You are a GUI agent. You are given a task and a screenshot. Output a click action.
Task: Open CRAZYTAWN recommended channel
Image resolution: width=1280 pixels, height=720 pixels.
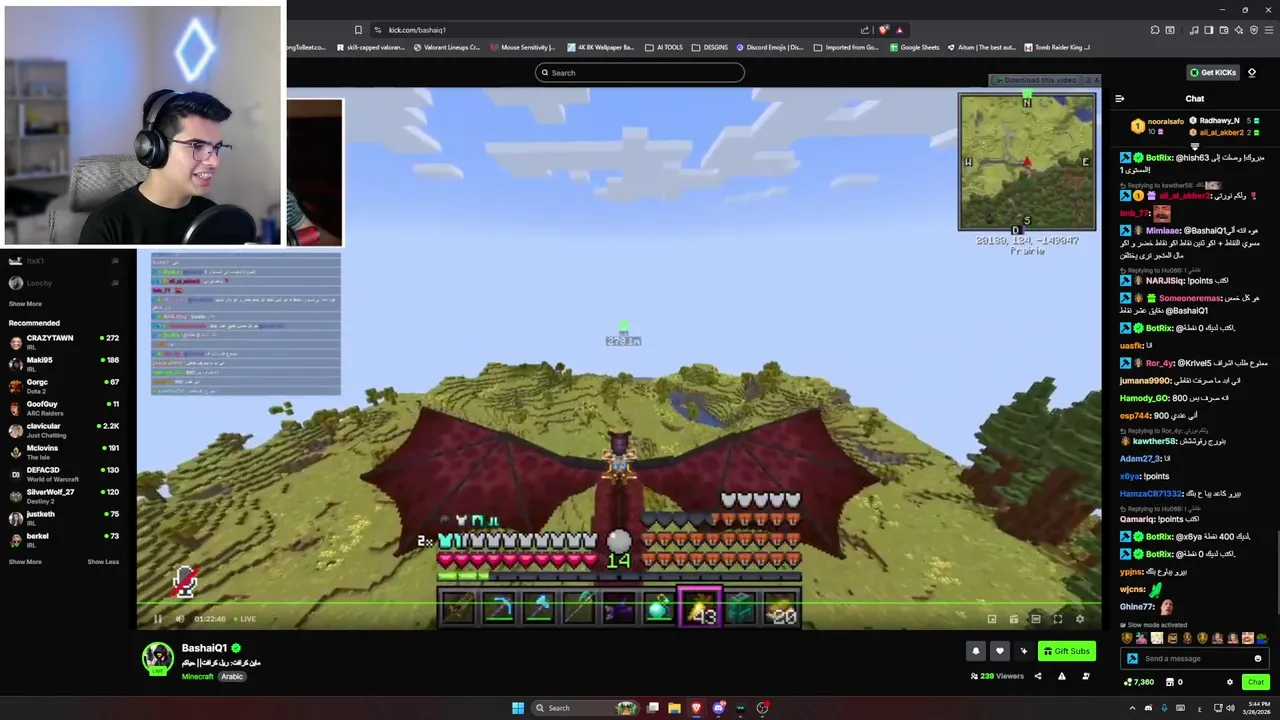pos(64,341)
